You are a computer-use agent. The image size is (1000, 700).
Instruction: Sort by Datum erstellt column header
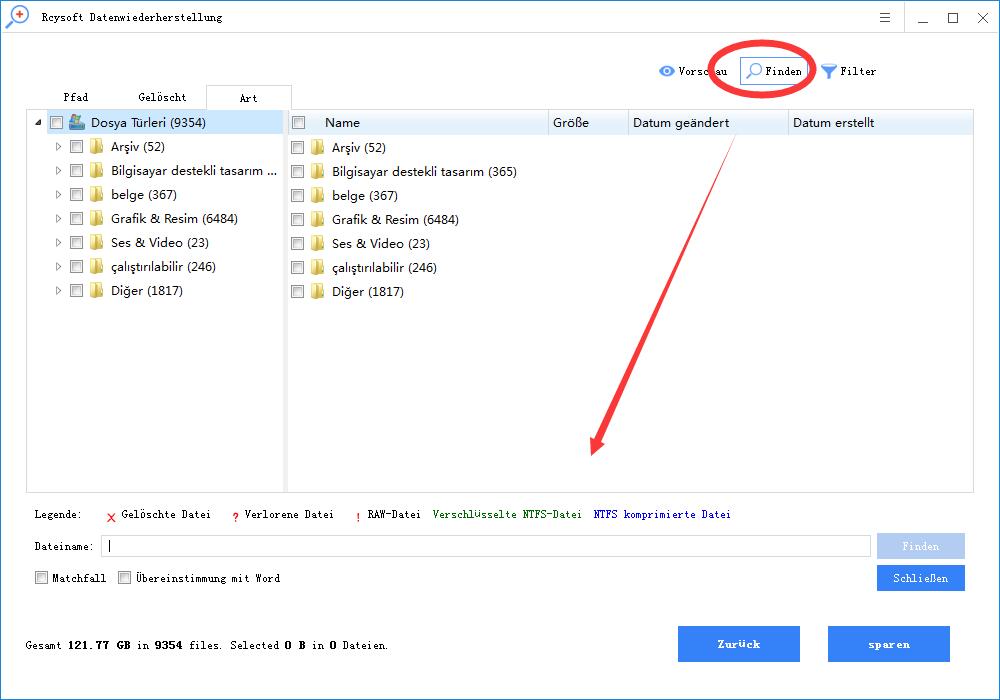(x=881, y=122)
